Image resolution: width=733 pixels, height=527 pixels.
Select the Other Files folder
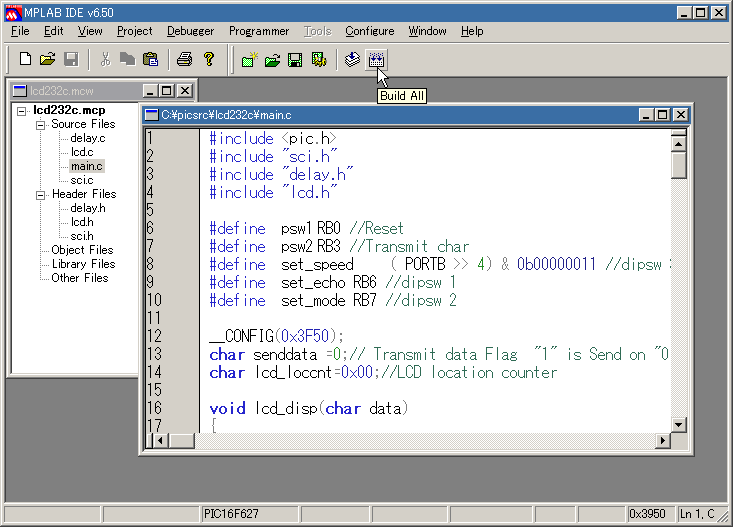(79, 278)
